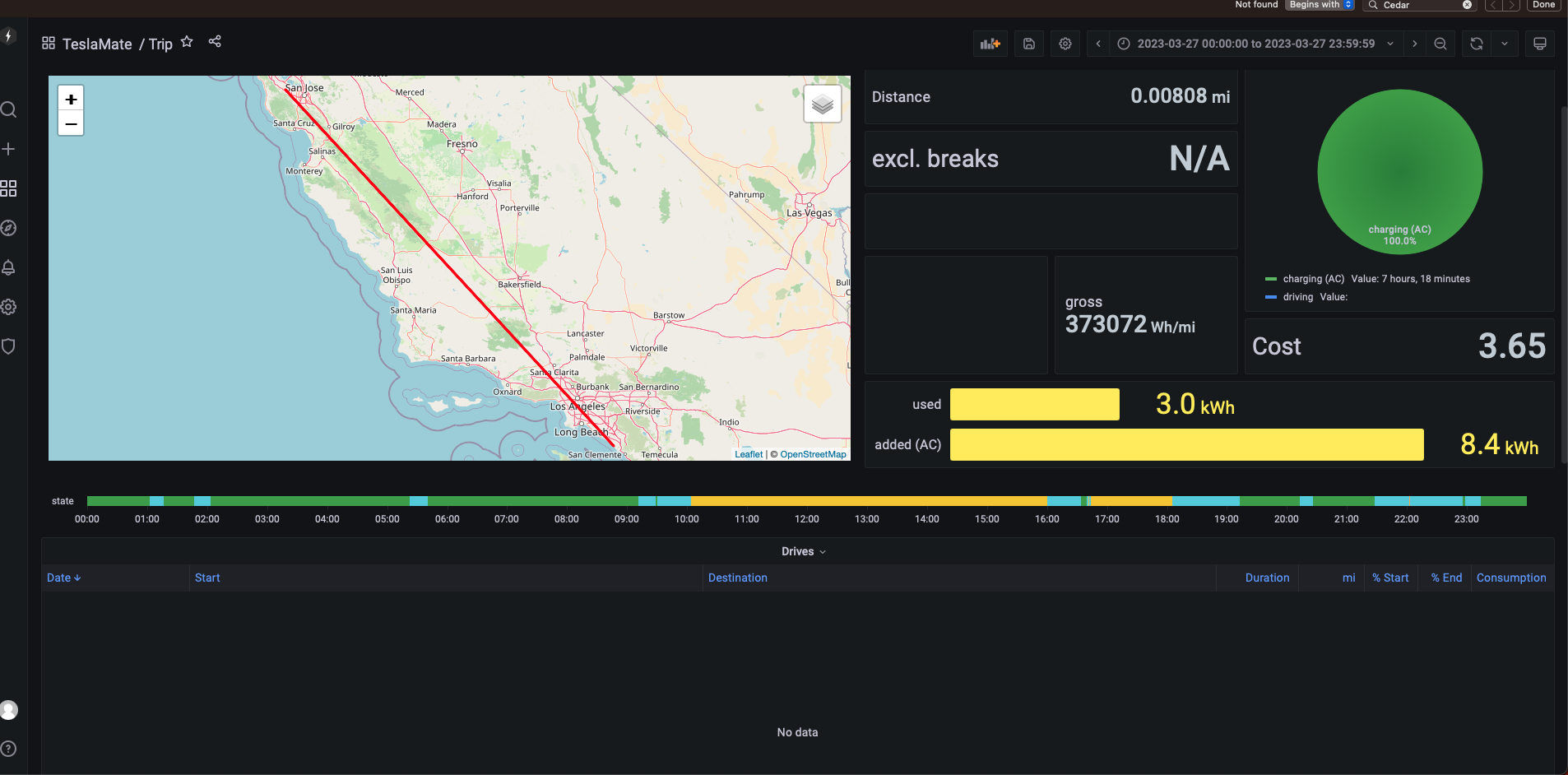Click the Add panel icon
The width and height of the screenshot is (1568, 775).
tap(989, 43)
